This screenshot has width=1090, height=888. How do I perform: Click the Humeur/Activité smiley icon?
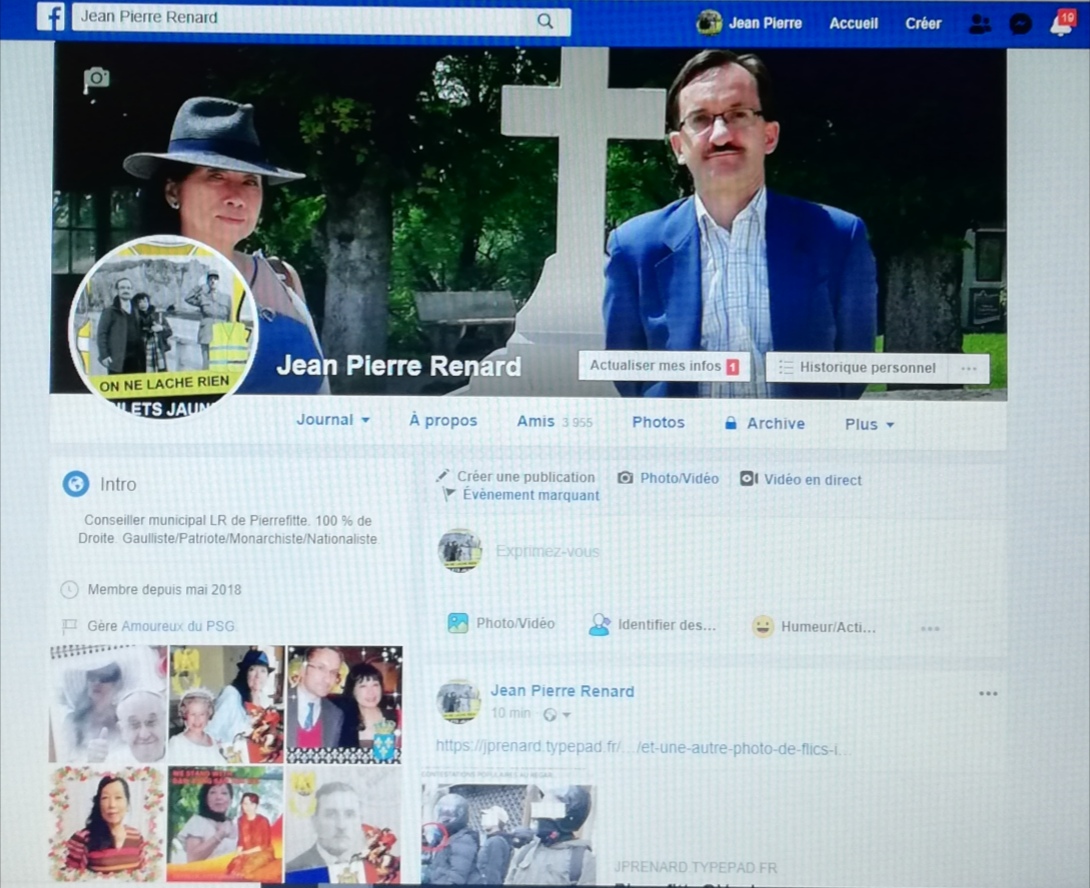[x=763, y=626]
